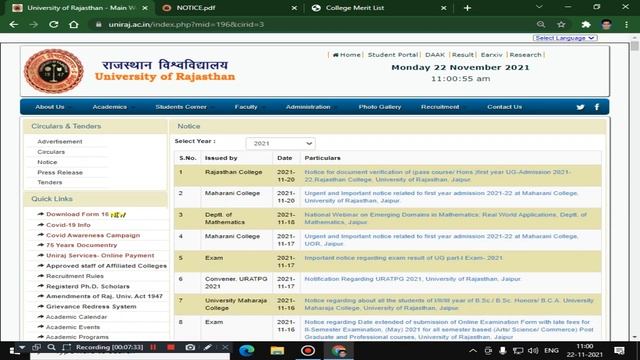Open the About Us menu
The image size is (640, 360).
pyautogui.click(x=50, y=107)
